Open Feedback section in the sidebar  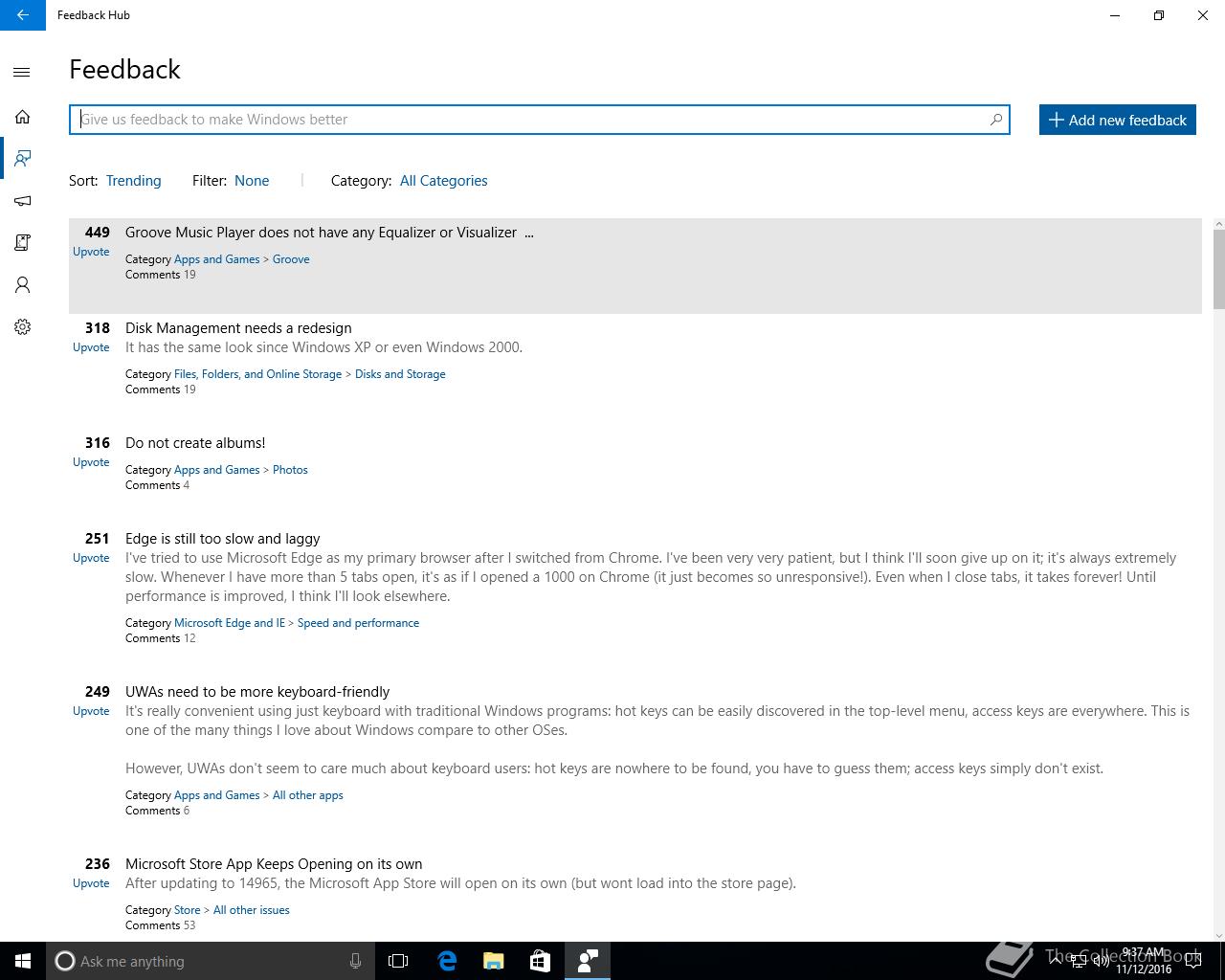coord(22,158)
